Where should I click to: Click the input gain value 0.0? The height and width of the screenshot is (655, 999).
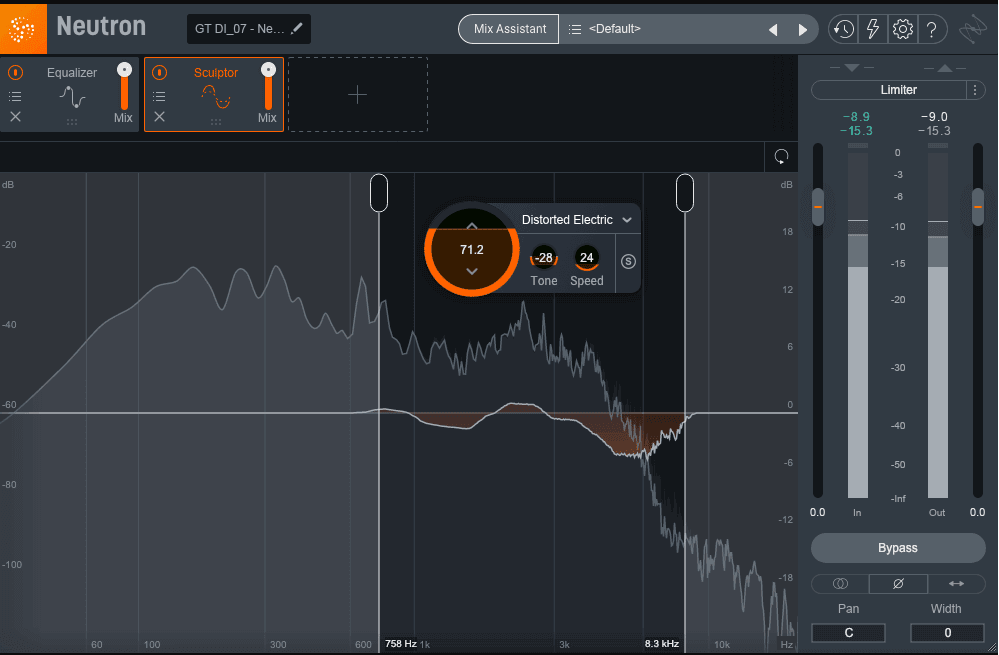click(x=817, y=512)
